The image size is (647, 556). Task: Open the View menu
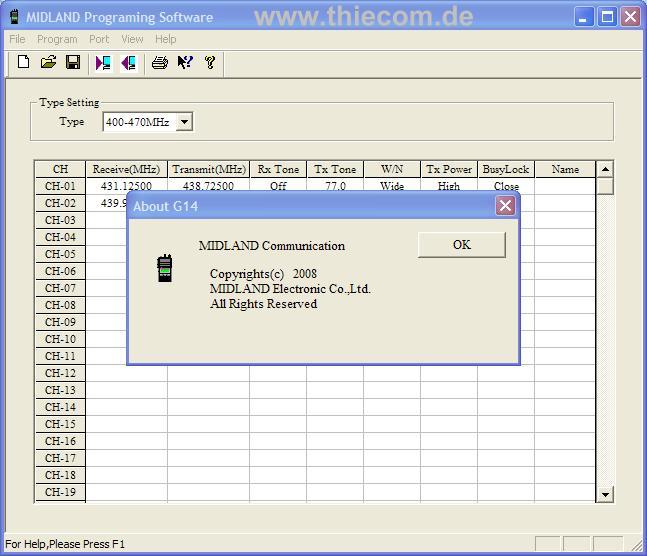click(132, 39)
